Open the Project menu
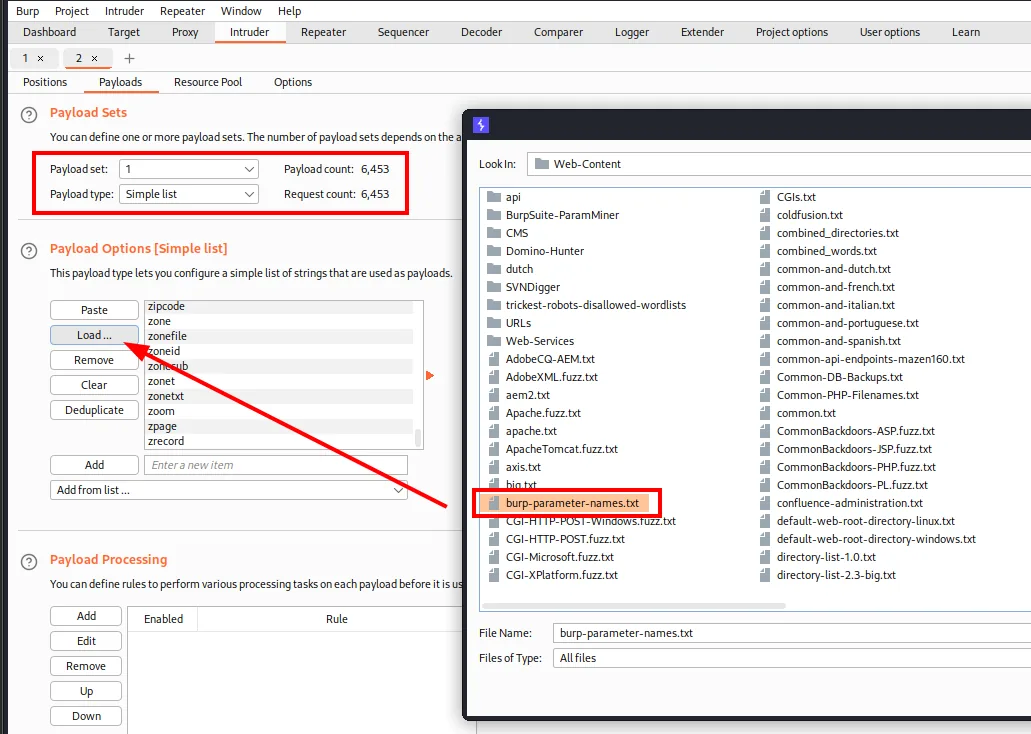The height and width of the screenshot is (734, 1031). click(72, 11)
